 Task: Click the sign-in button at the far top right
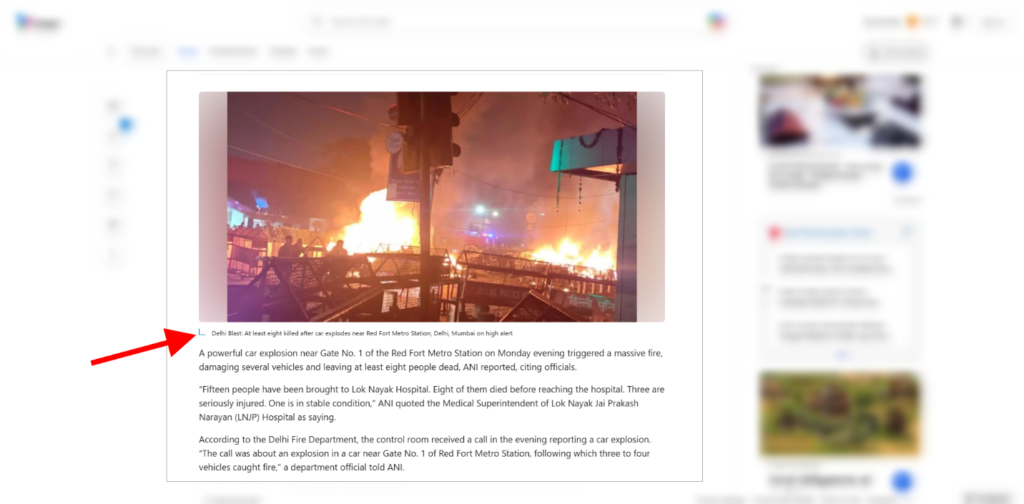993,22
